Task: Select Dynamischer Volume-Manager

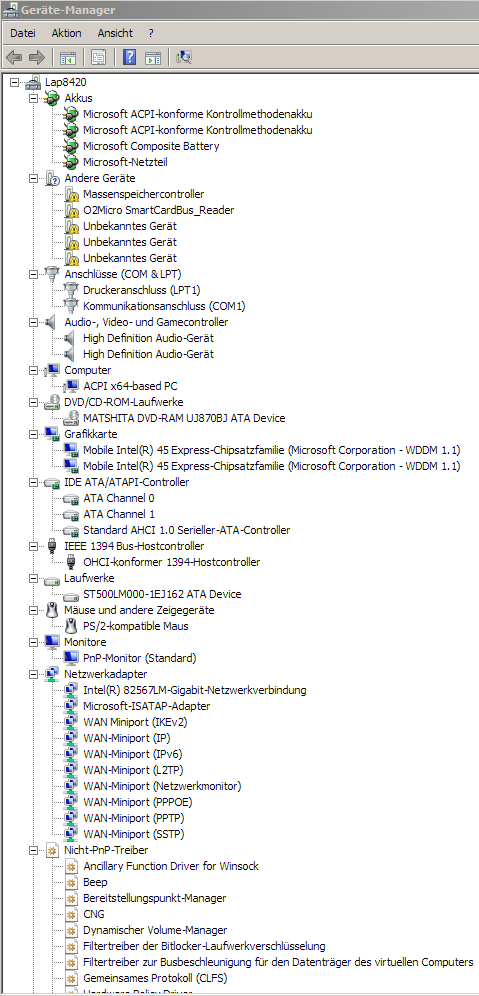Action: pos(155,930)
